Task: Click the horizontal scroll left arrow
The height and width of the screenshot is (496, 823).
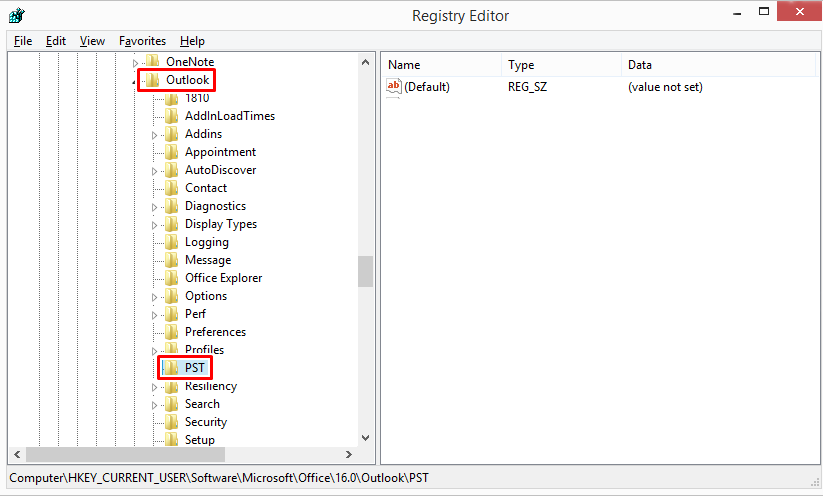Action: point(17,455)
